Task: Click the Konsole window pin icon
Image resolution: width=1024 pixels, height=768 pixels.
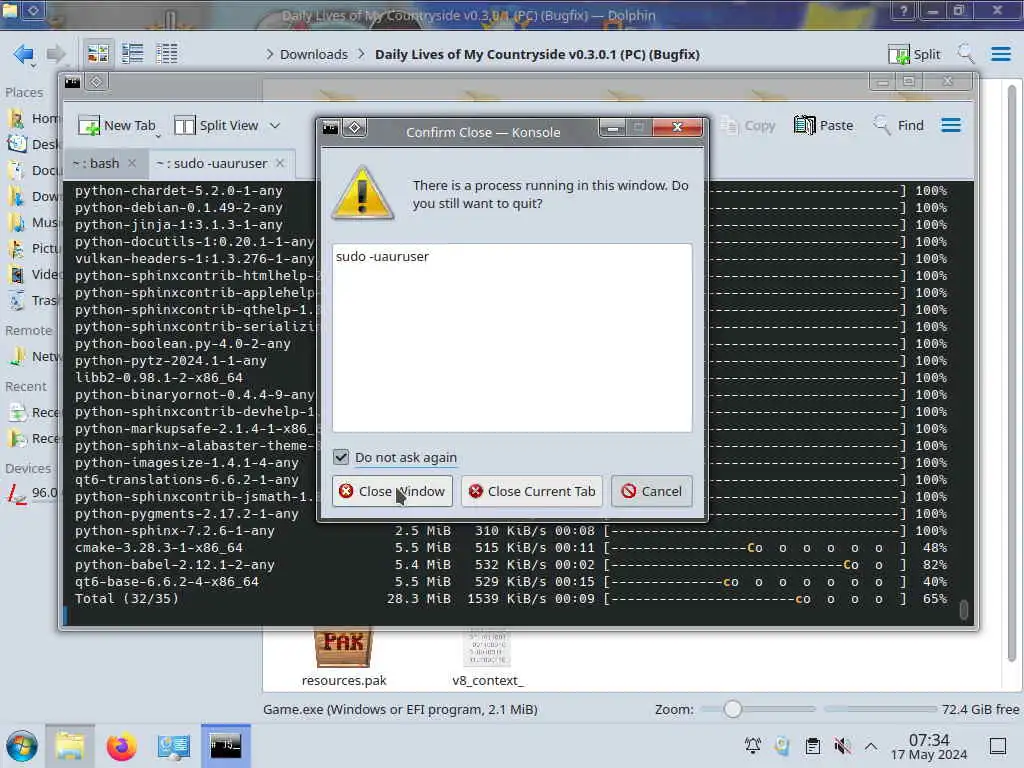Action: 96,82
